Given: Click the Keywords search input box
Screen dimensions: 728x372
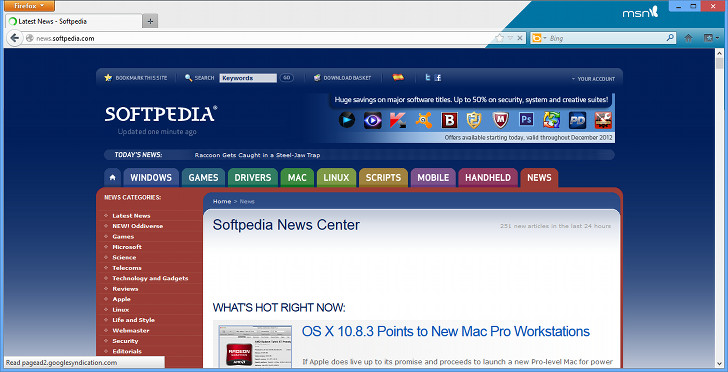Looking at the screenshot, I should 248,78.
